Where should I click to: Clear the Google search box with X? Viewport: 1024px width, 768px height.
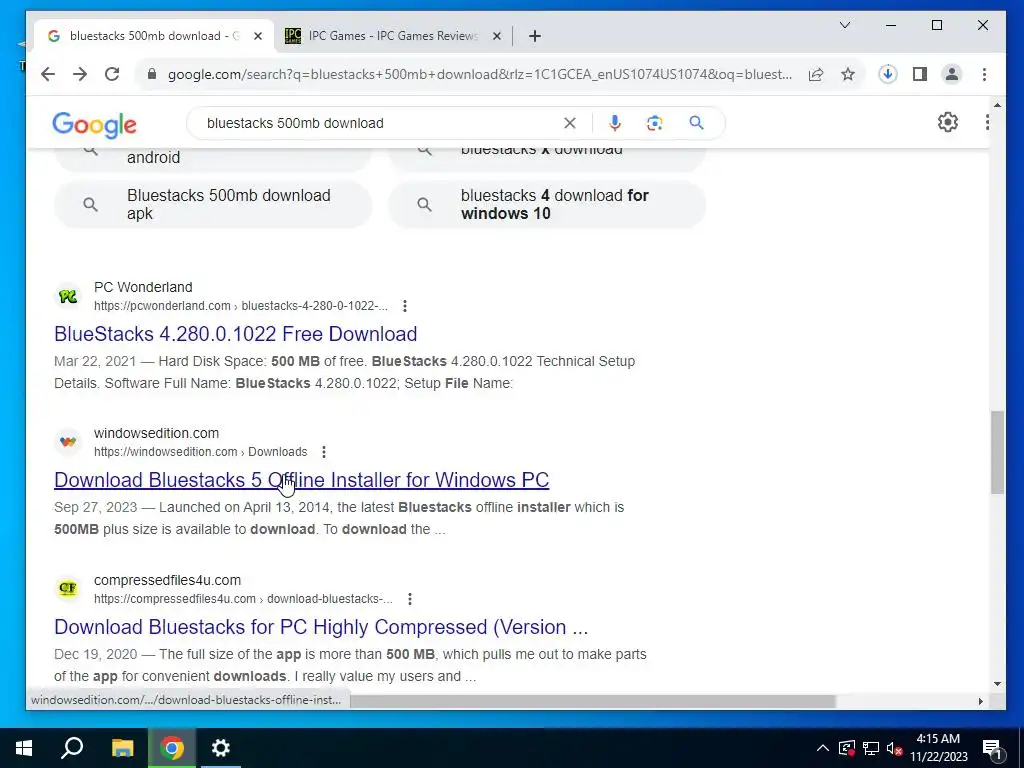[569, 123]
